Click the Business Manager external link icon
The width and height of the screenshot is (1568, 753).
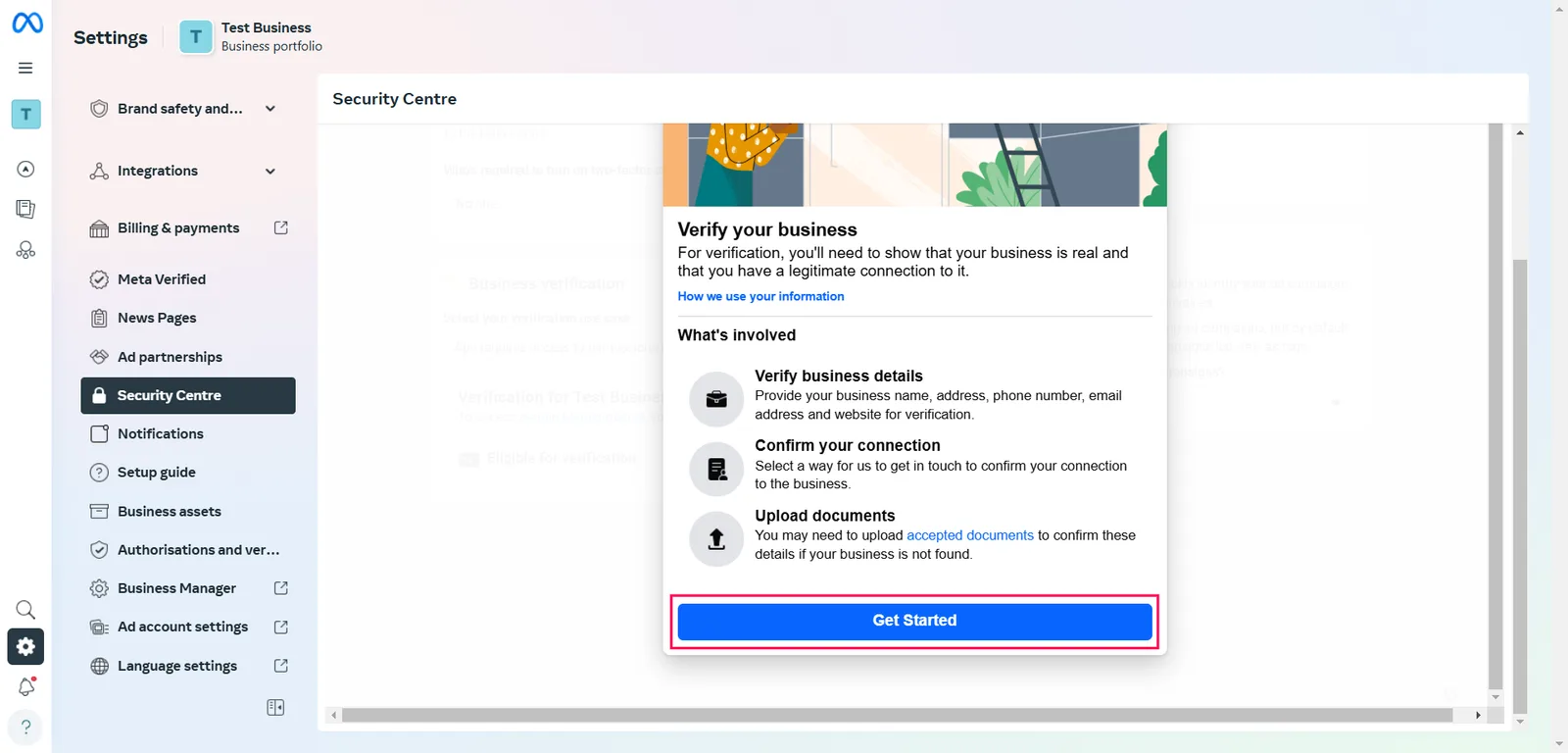click(x=281, y=588)
